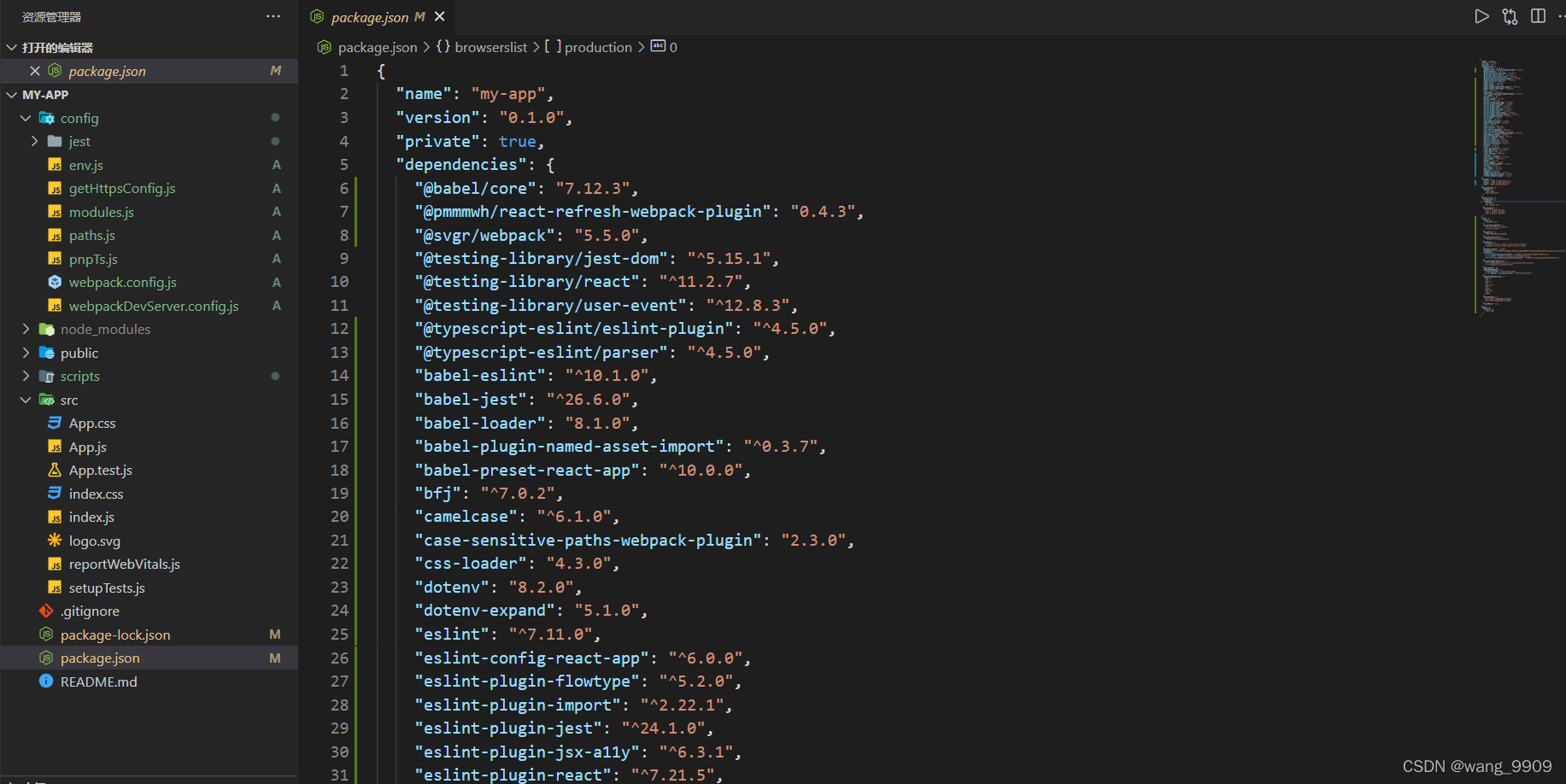Click the node_modules folder icon
Viewport: 1566px width, 784px height.
pos(46,329)
